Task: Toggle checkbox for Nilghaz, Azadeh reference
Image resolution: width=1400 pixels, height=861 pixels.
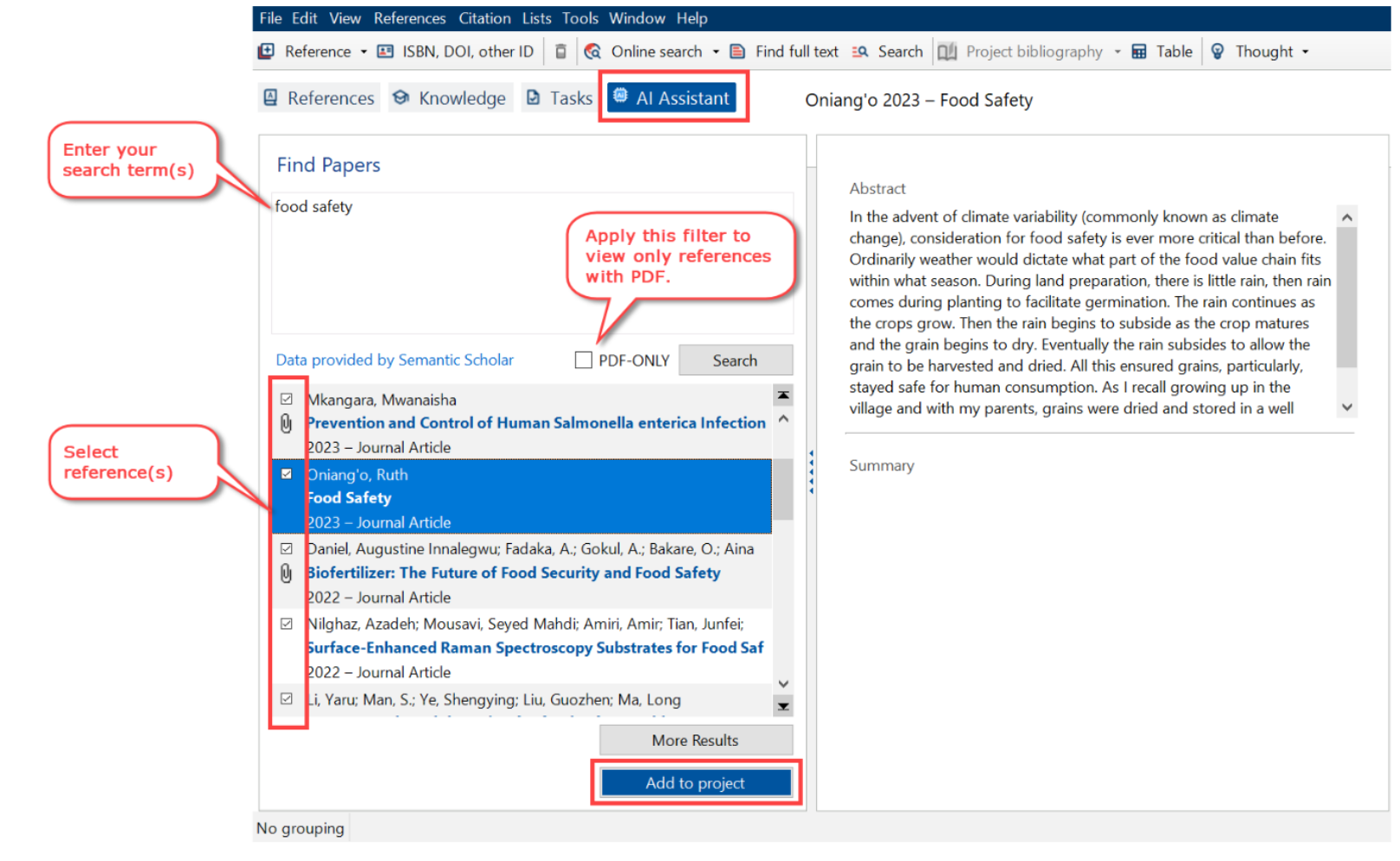Action: 287,624
